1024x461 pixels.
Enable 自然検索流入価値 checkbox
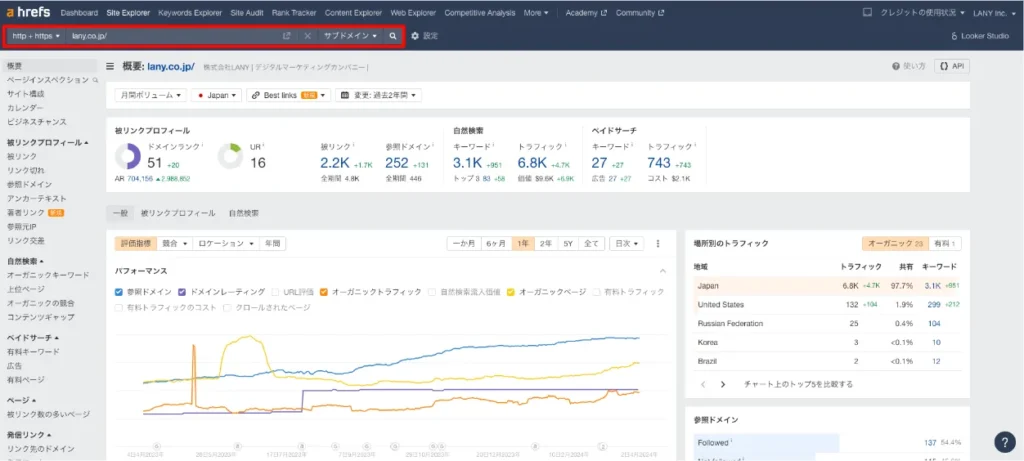432,292
